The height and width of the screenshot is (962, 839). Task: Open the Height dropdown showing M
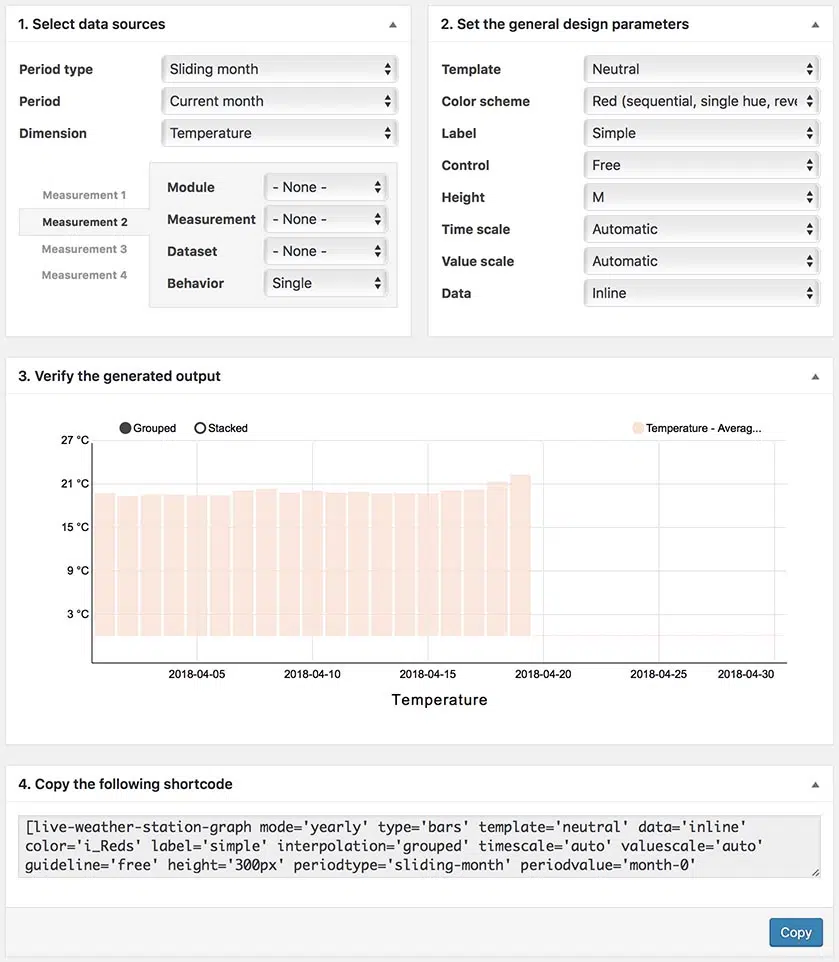point(702,197)
